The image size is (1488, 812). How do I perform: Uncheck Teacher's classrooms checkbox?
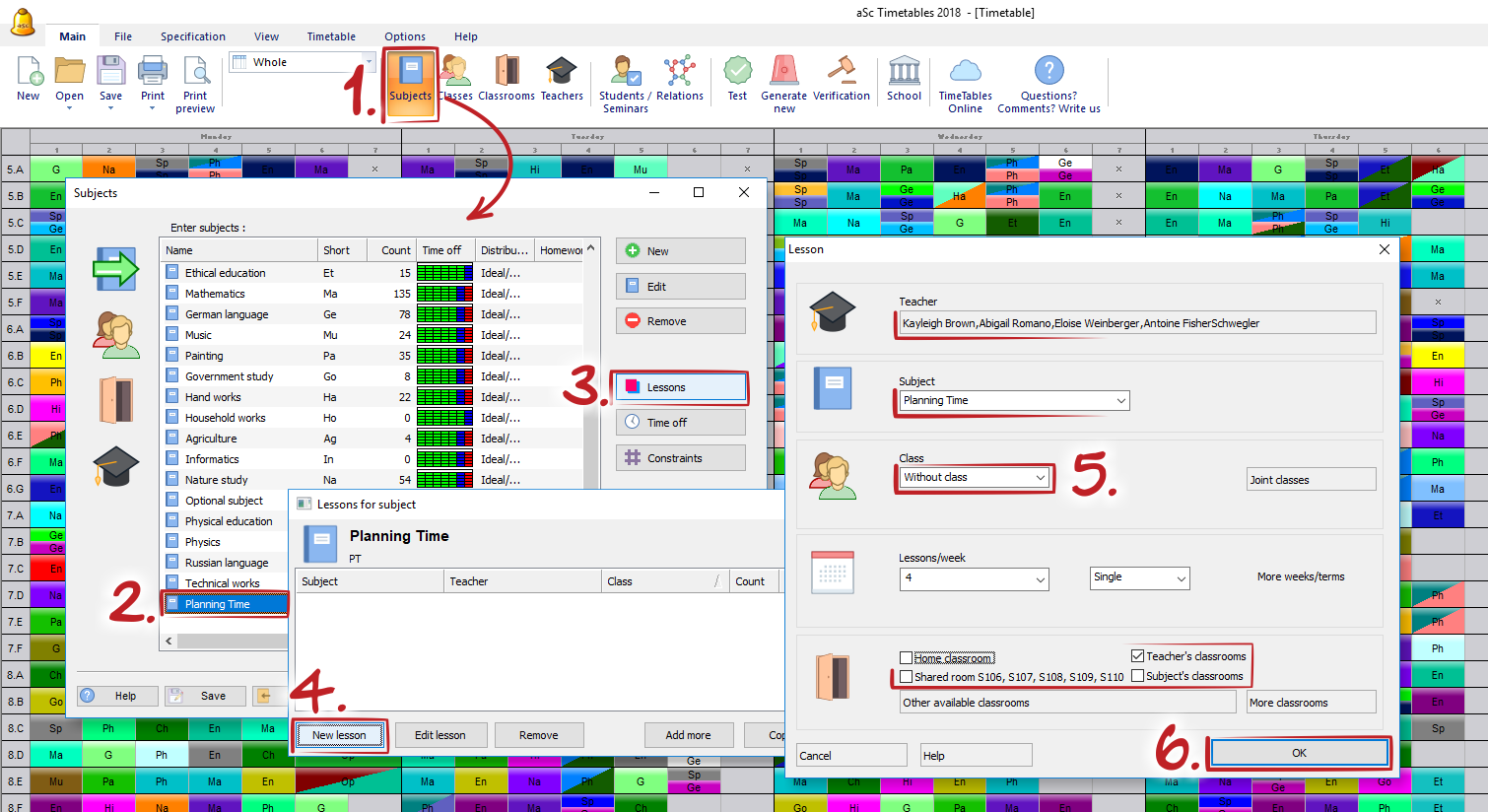[x=1138, y=656]
